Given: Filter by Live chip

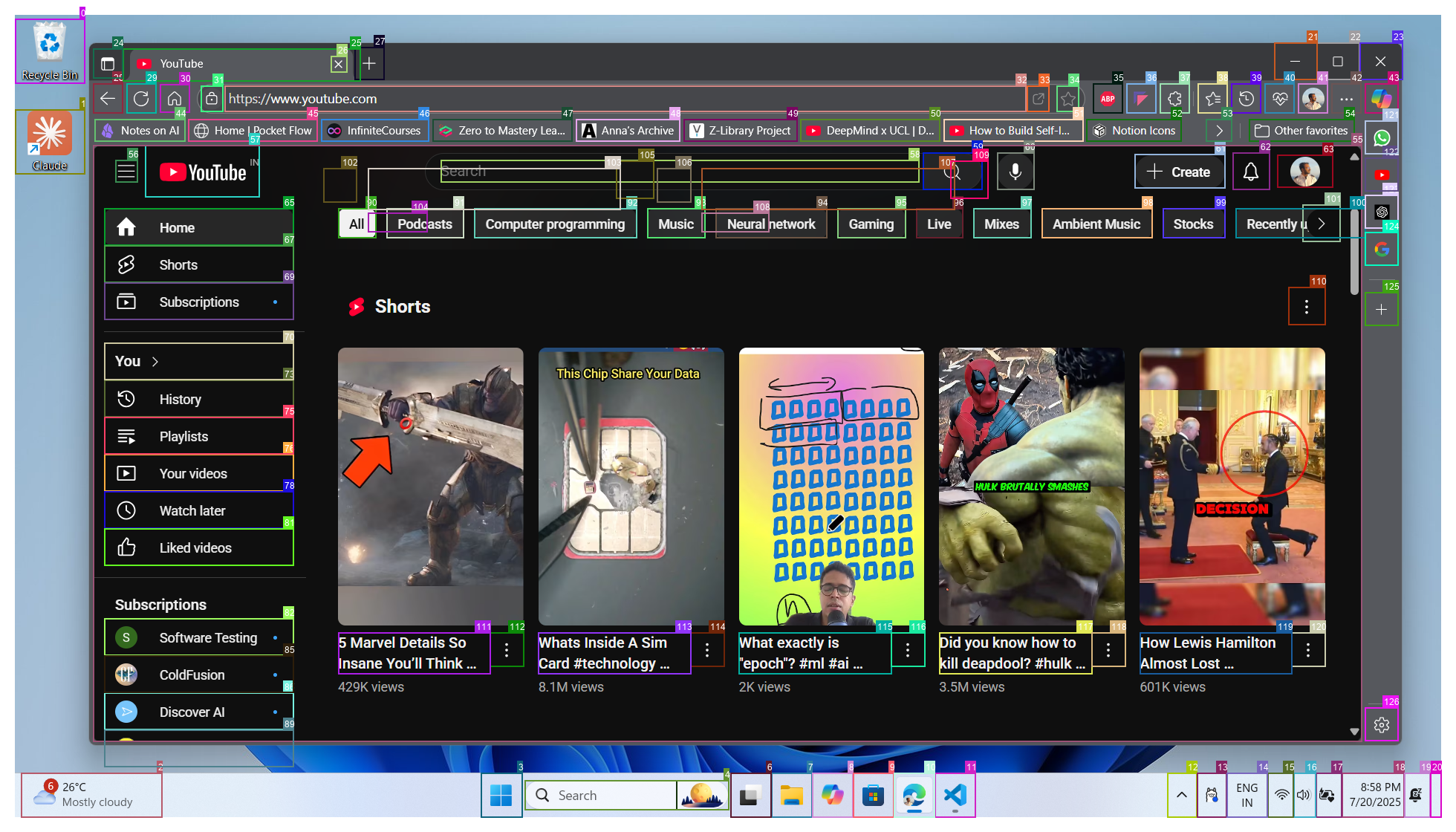Looking at the screenshot, I should point(939,224).
